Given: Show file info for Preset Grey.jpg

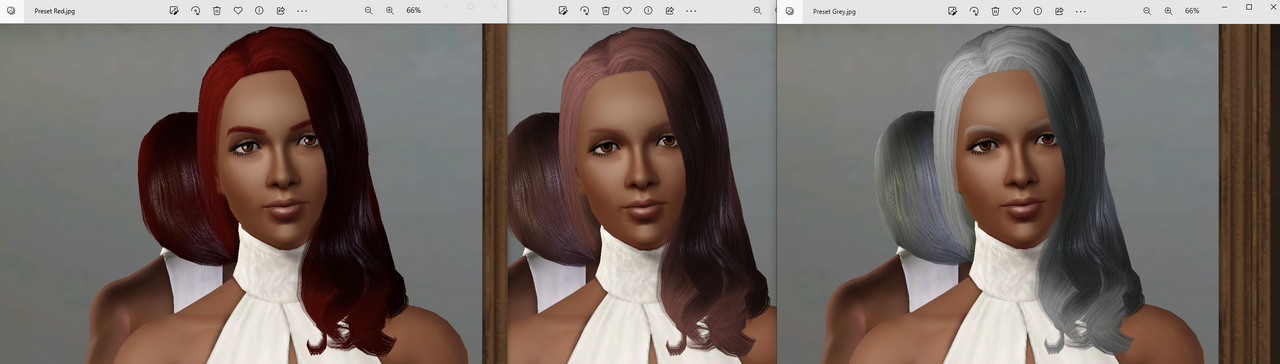Looking at the screenshot, I should [x=1037, y=10].
